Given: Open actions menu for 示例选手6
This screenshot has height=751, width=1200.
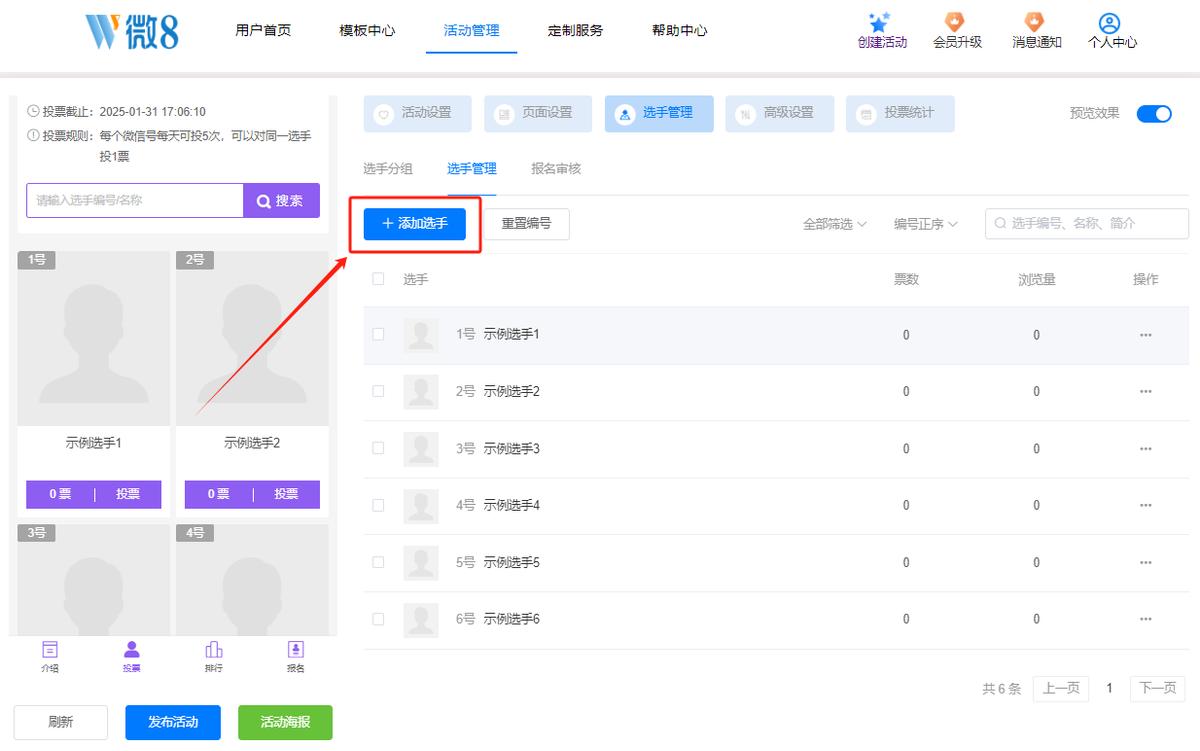Looking at the screenshot, I should [x=1146, y=619].
